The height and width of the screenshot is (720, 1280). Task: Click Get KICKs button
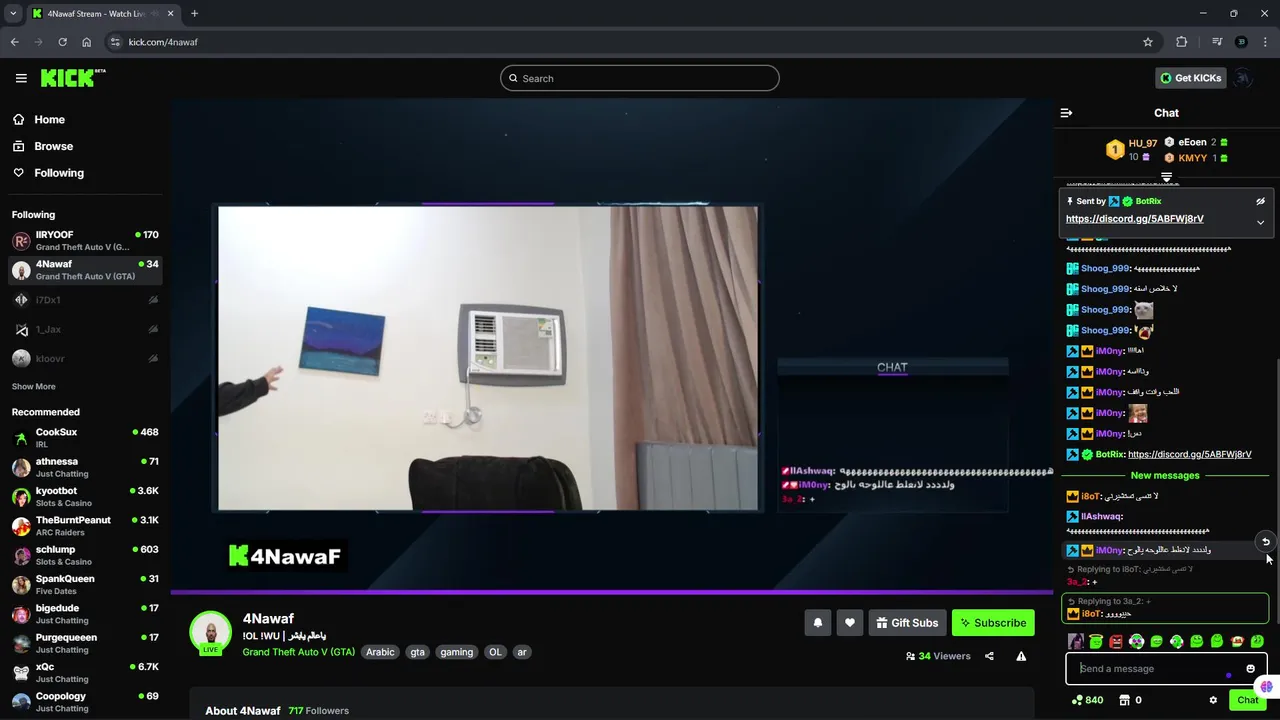pos(1190,78)
